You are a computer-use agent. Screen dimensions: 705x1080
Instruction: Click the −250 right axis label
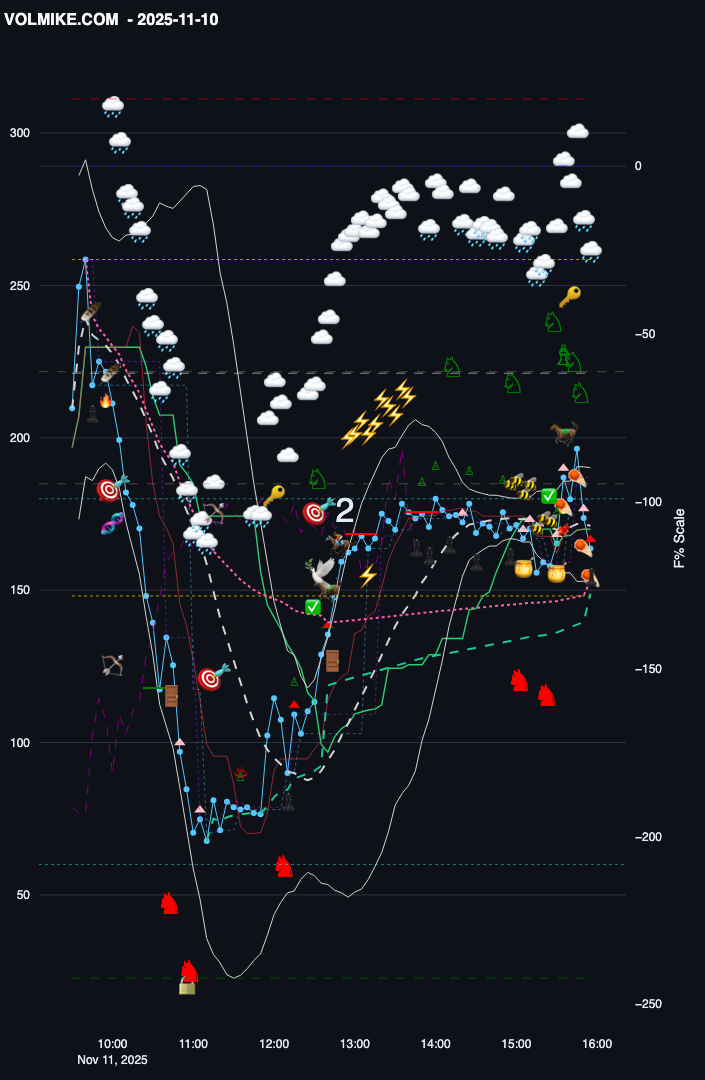tap(648, 1004)
